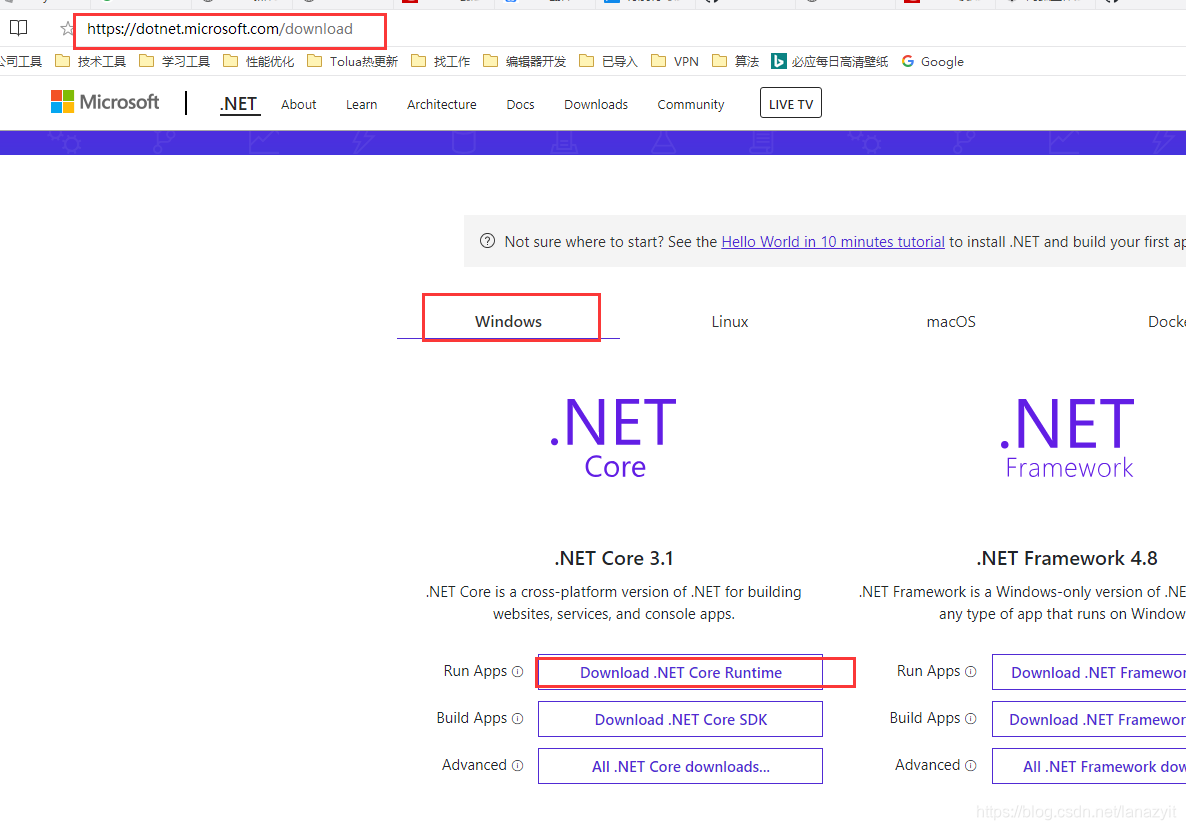Open the About menu item
1186x830 pixels.
click(x=299, y=104)
